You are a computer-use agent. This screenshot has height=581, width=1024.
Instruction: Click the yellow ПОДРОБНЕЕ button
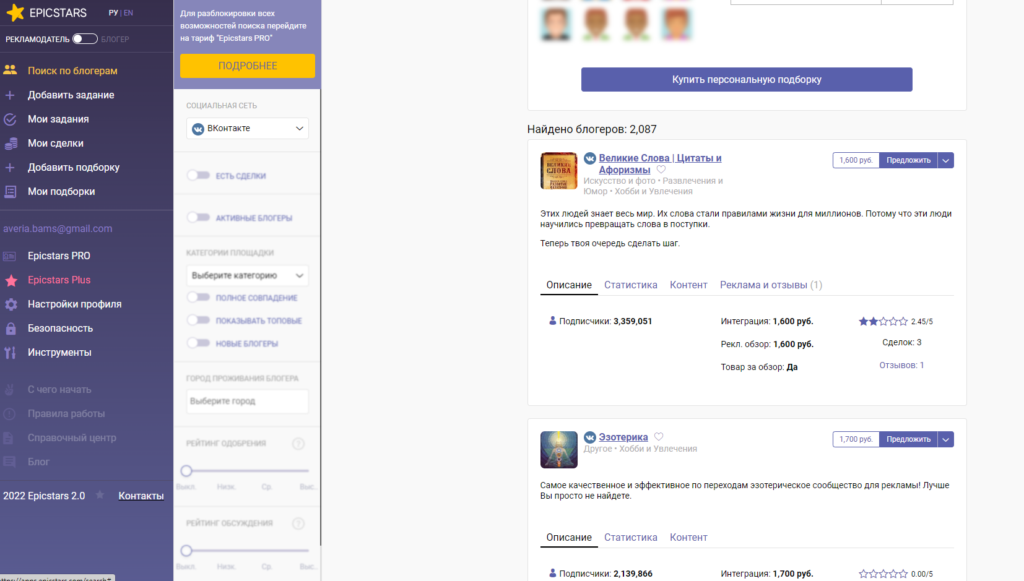pos(248,66)
